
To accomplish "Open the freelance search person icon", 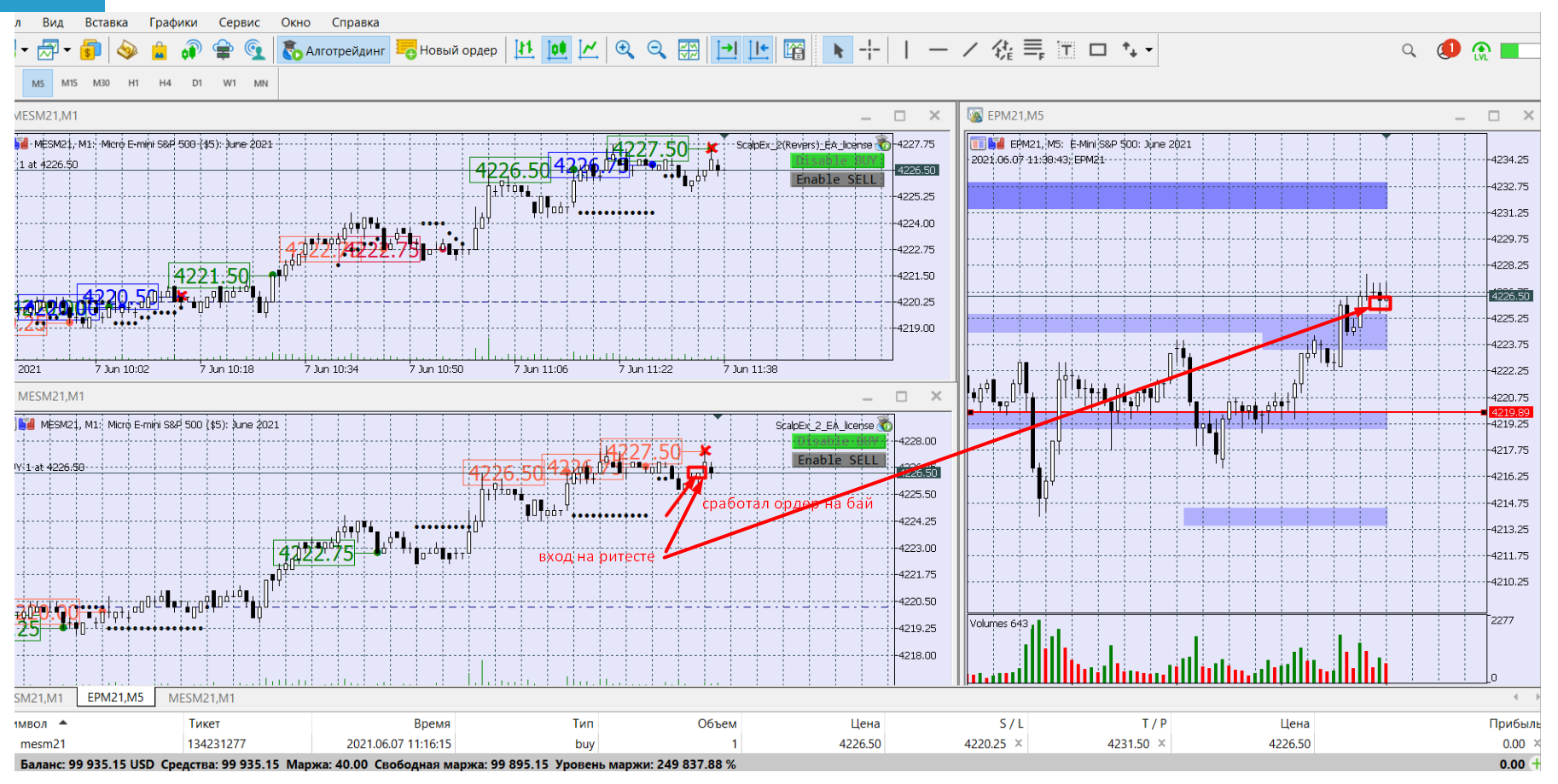I will (x=254, y=50).
